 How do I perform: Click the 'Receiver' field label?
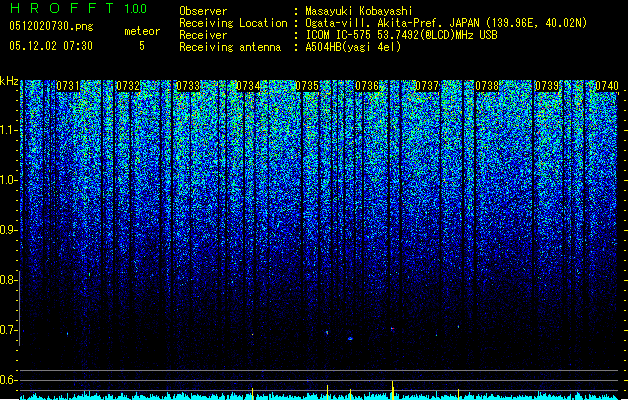click(x=203, y=35)
